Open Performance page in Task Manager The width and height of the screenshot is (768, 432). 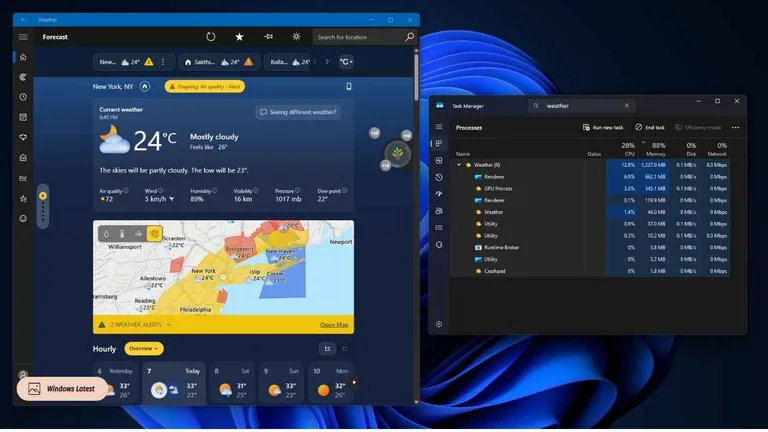(x=439, y=161)
